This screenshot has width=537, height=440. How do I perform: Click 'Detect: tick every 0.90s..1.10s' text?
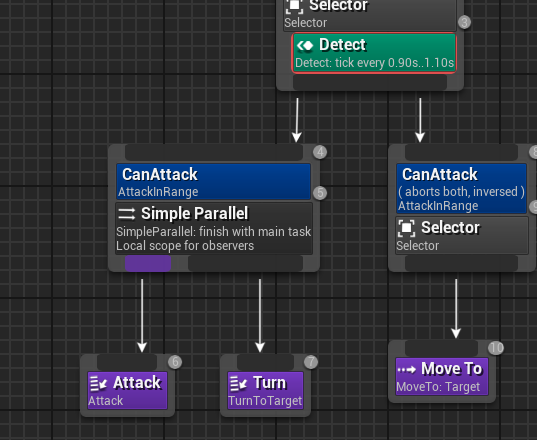[374, 63]
